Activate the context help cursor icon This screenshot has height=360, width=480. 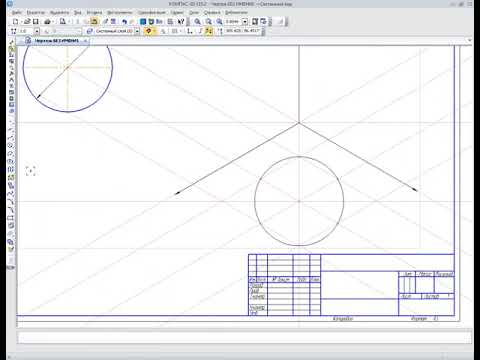click(181, 22)
